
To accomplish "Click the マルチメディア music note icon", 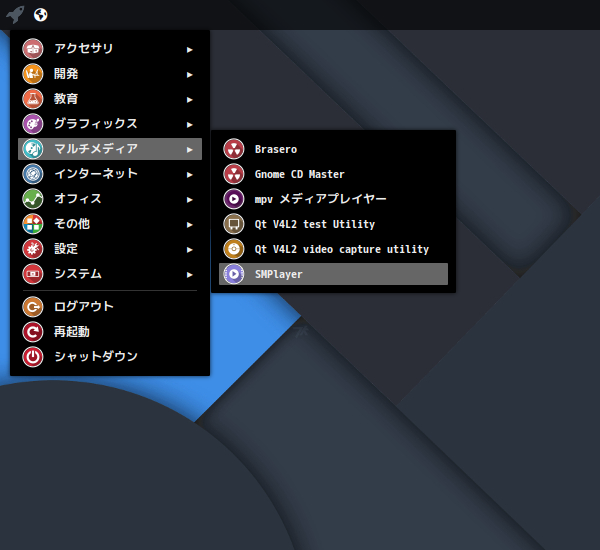I will (x=33, y=149).
